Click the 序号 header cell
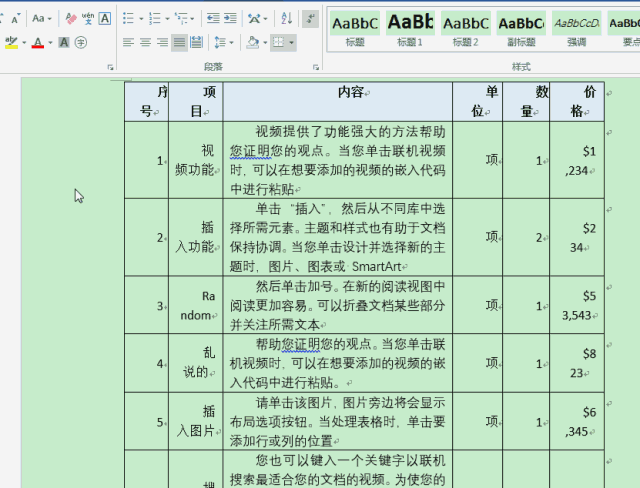640x488 pixels. pyautogui.click(x=147, y=102)
